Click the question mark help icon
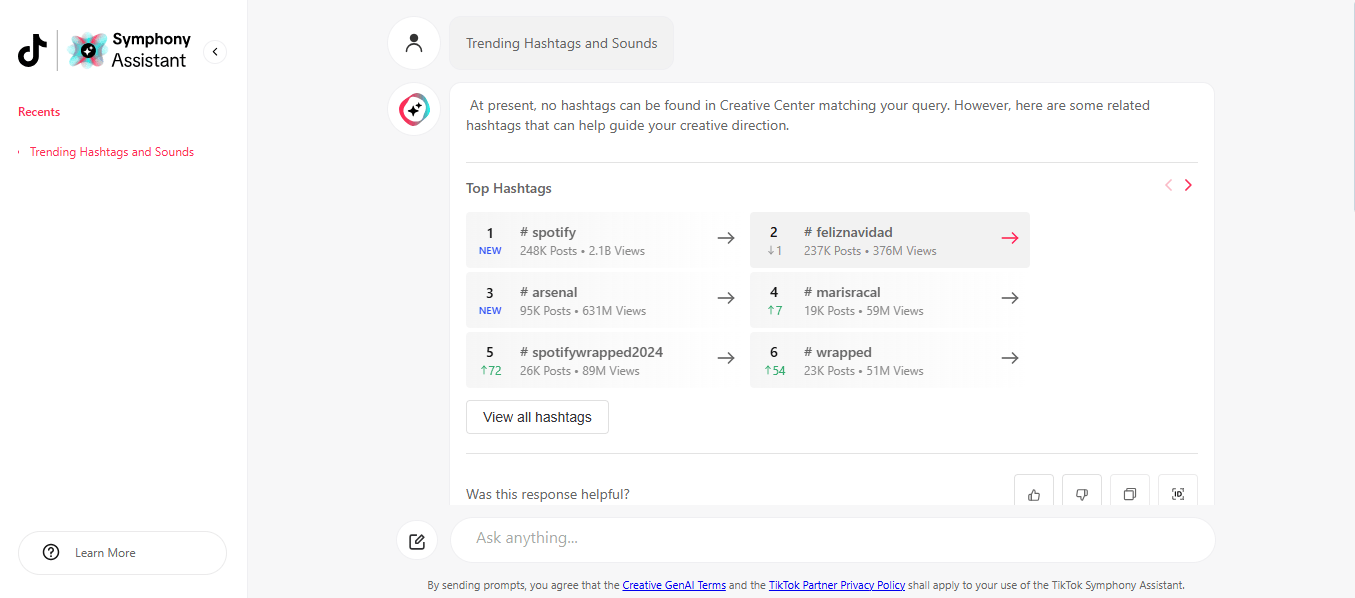This screenshot has width=1355, height=598. [51, 553]
